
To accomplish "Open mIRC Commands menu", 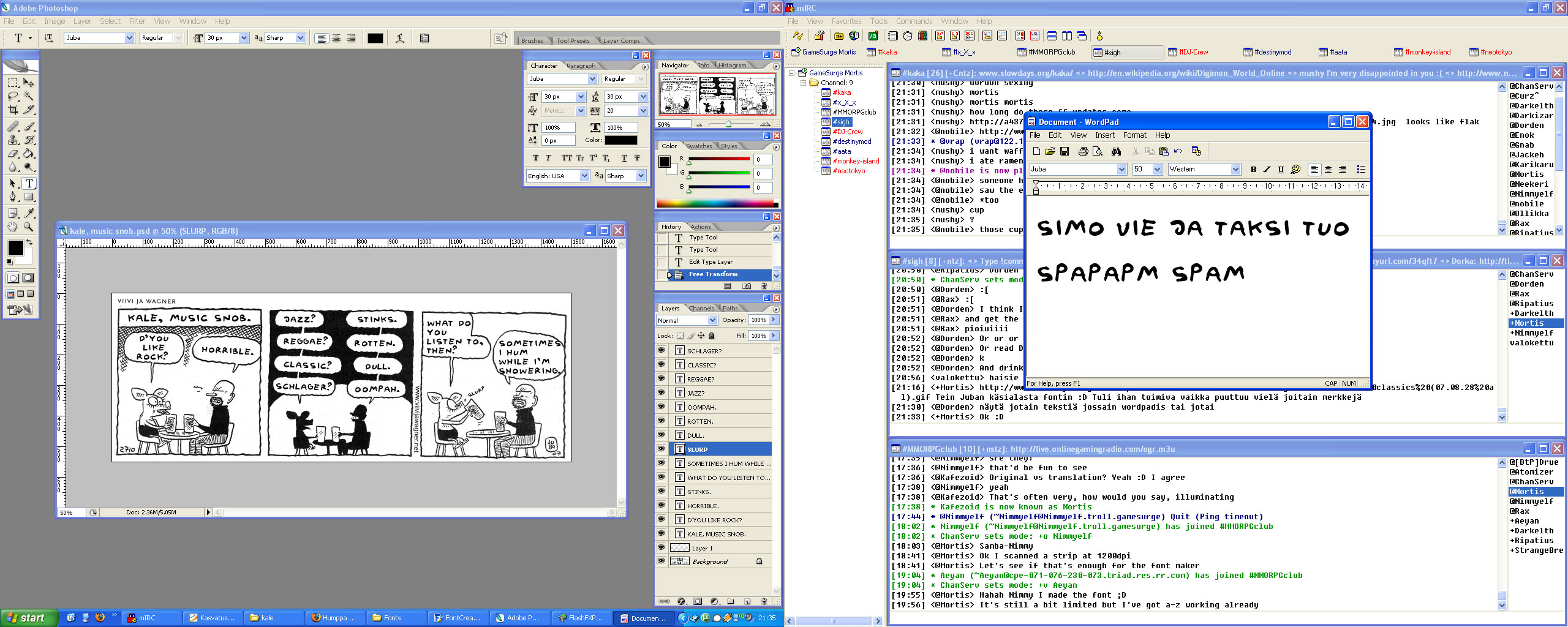I will point(914,21).
